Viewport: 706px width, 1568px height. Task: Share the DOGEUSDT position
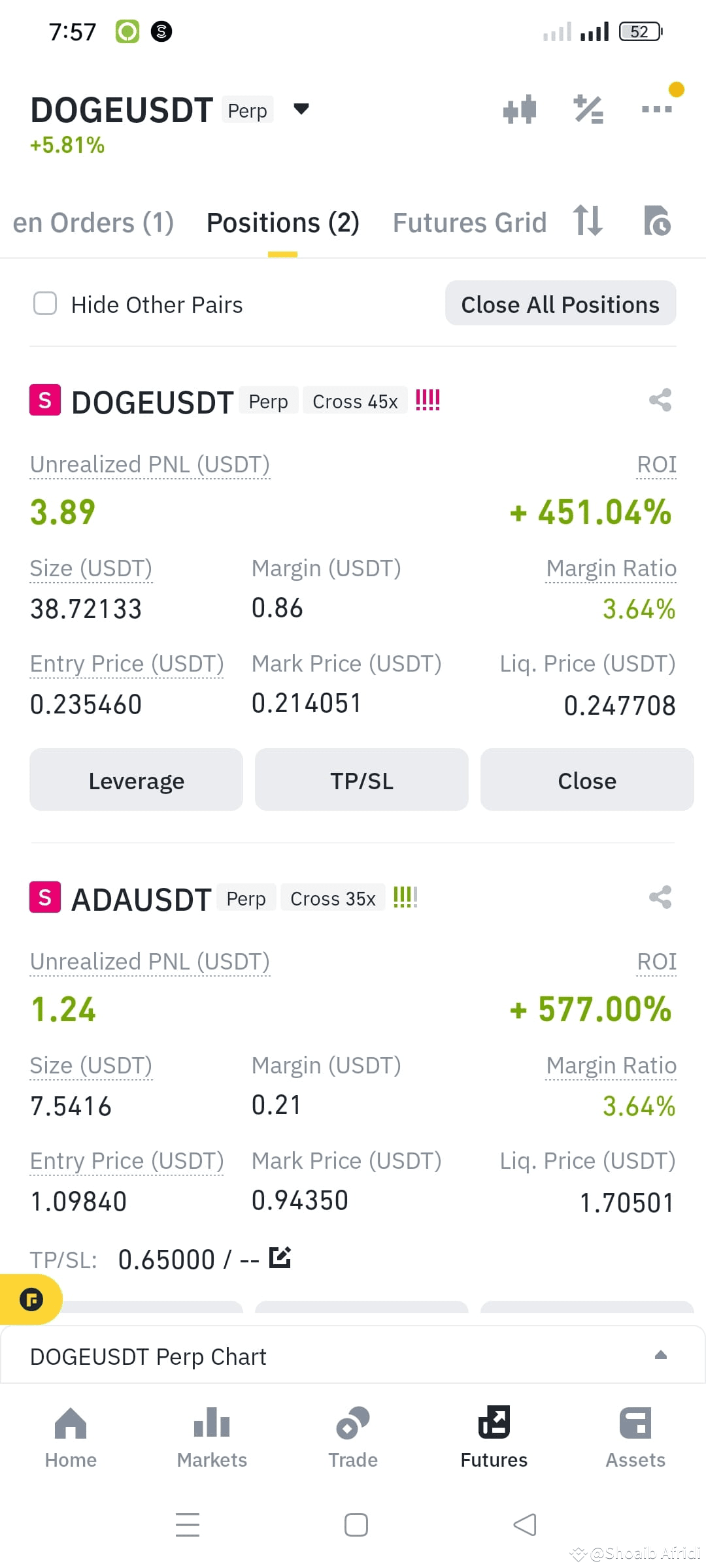[660, 400]
